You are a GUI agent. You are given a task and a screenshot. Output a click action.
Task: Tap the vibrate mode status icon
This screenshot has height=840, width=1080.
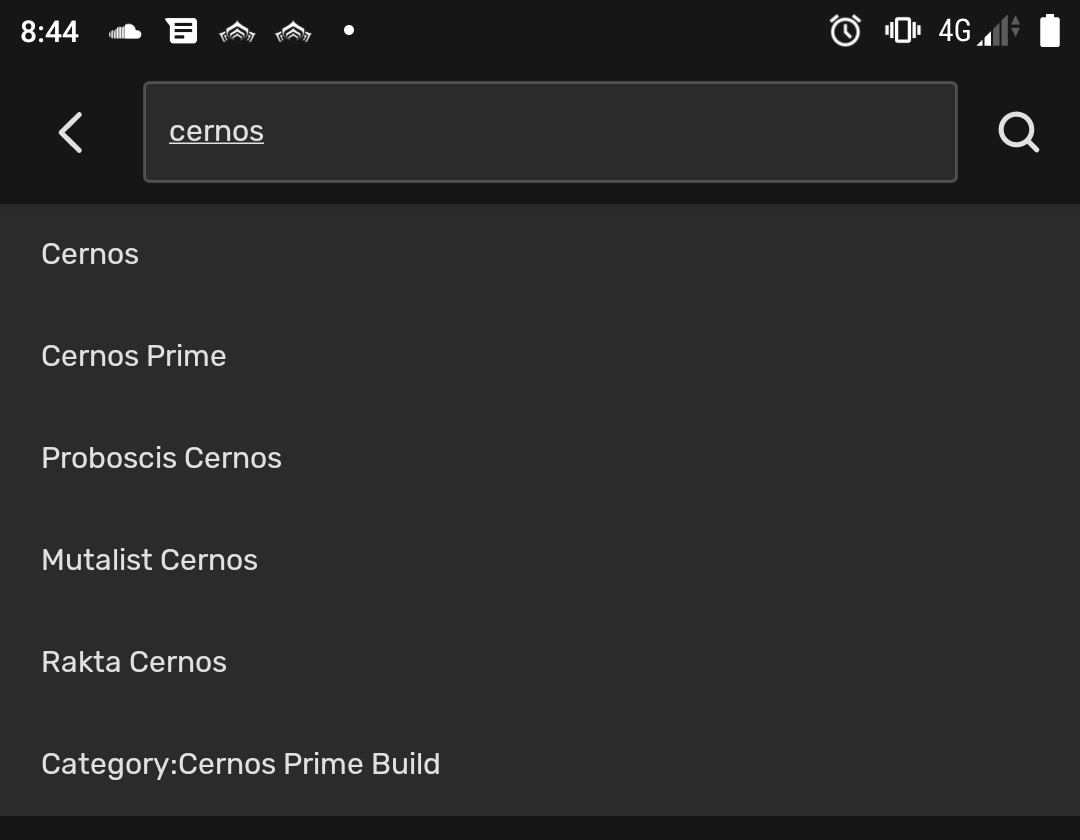click(902, 31)
